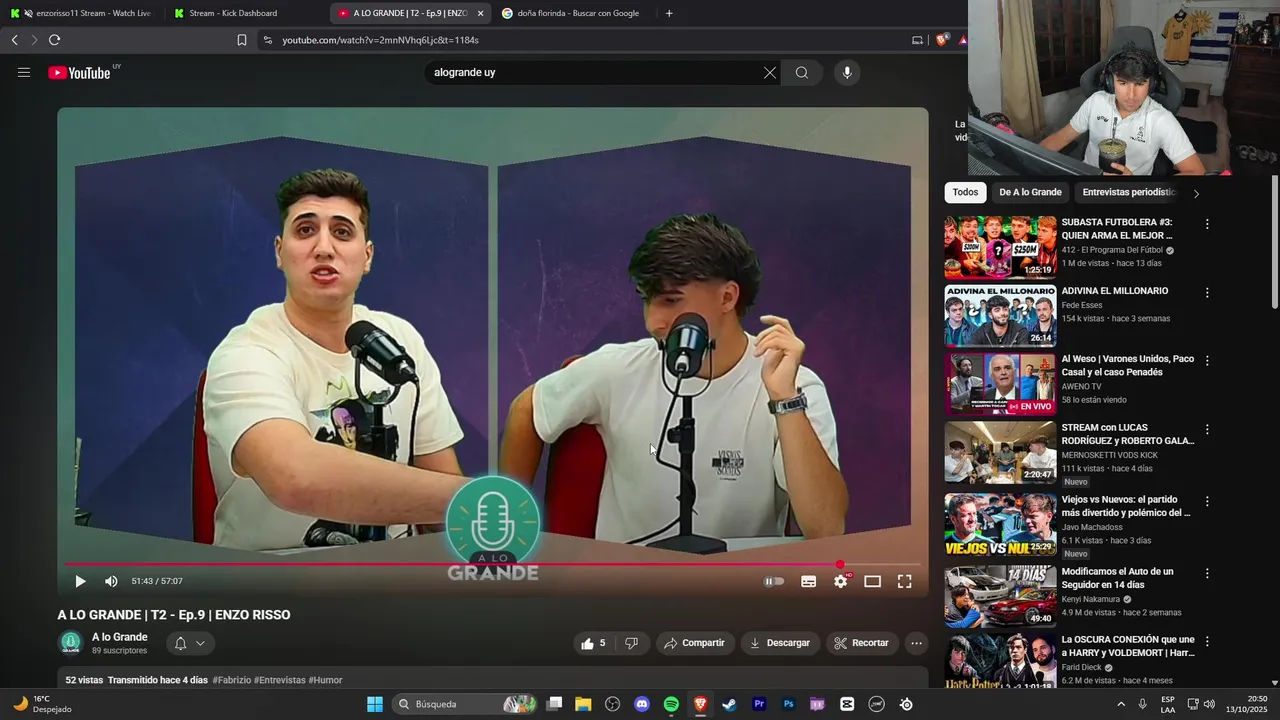Screen dimensions: 1280x720
Task: Select the Entrevistas periodísticas chip
Action: (1128, 192)
